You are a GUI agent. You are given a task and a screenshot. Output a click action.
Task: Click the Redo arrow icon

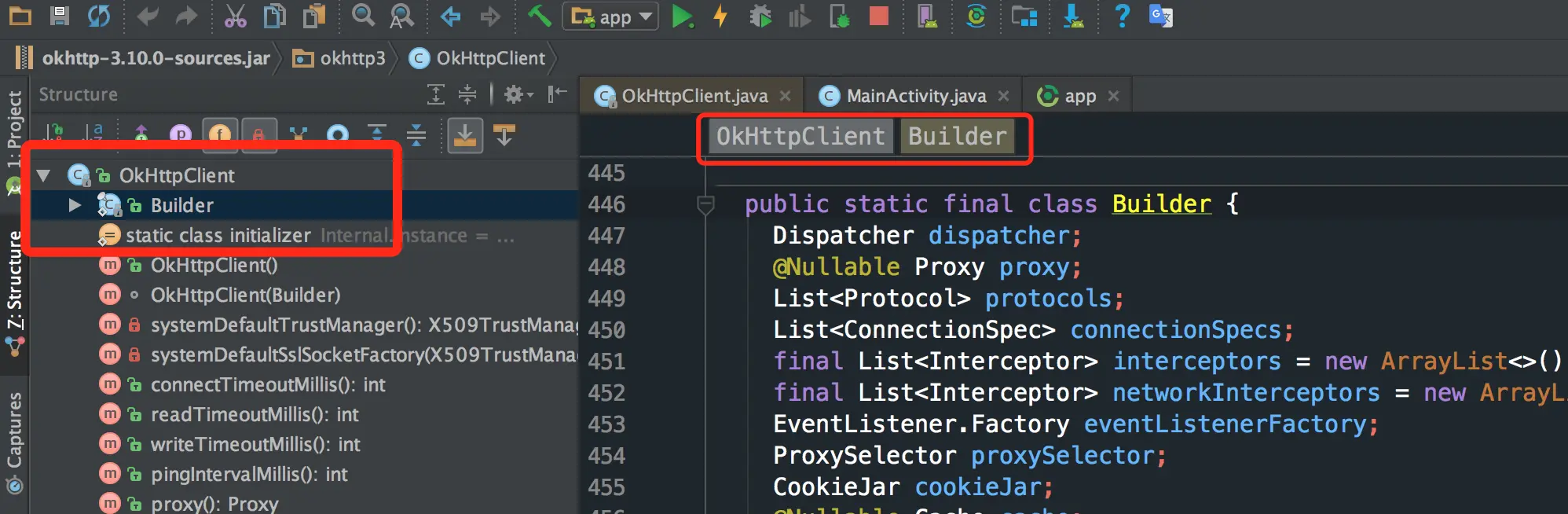pos(186,16)
